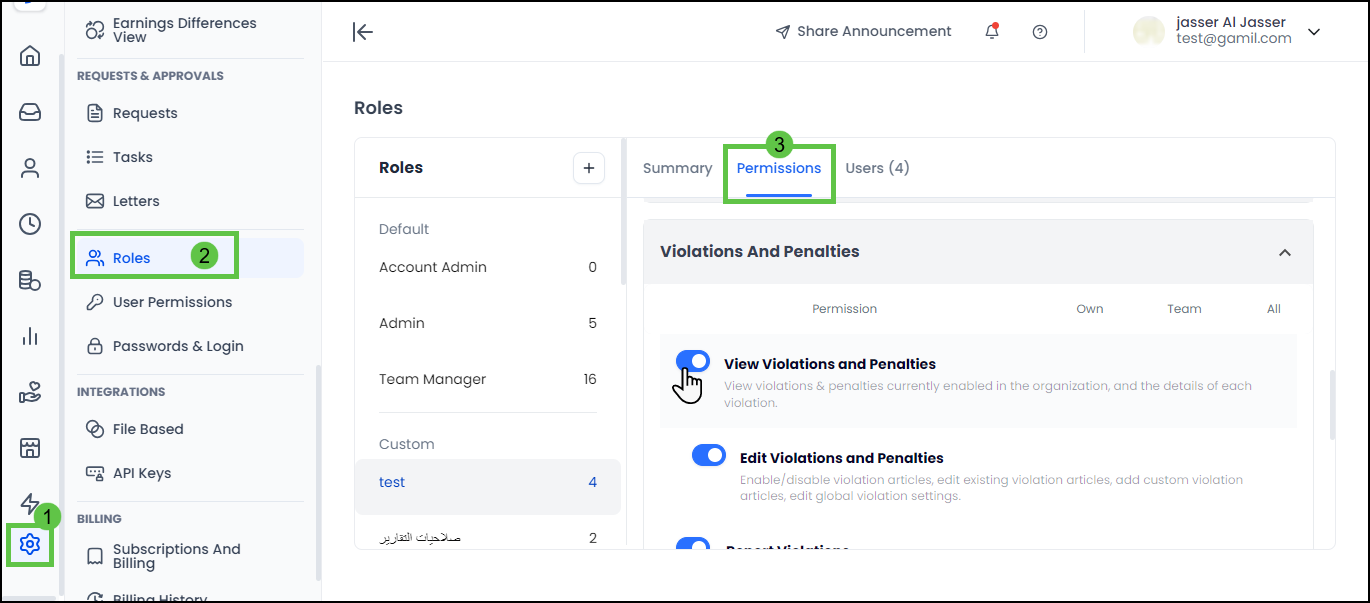1370x603 pixels.
Task: Click the permissions panel vertical scrollbar
Action: tap(1331, 405)
